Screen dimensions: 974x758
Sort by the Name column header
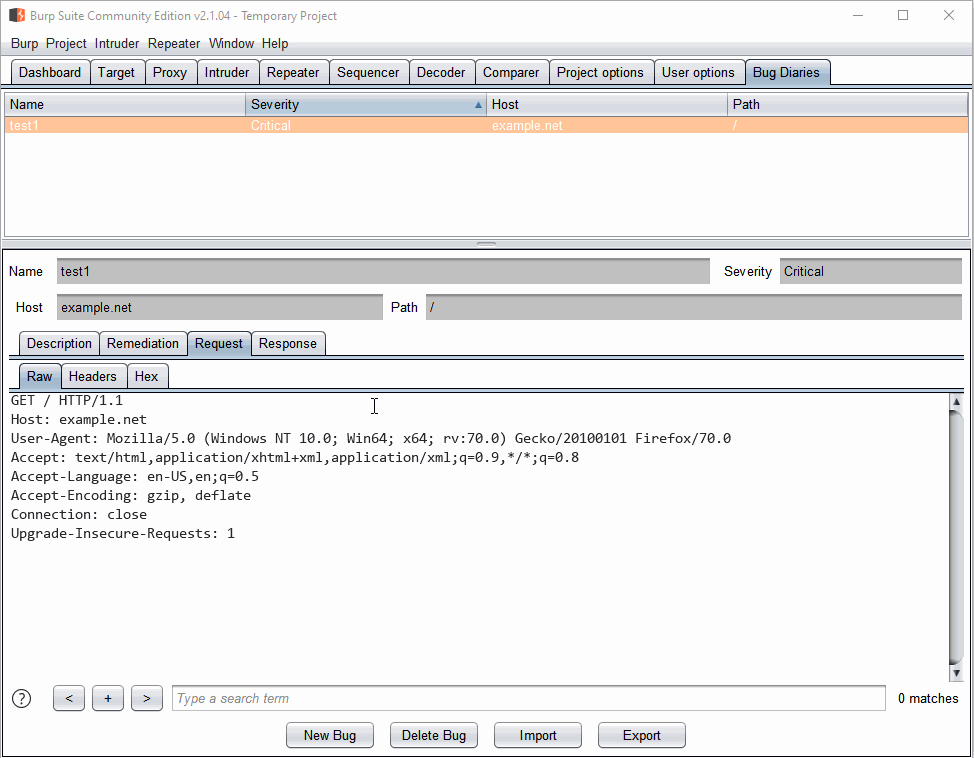pyautogui.click(x=125, y=104)
